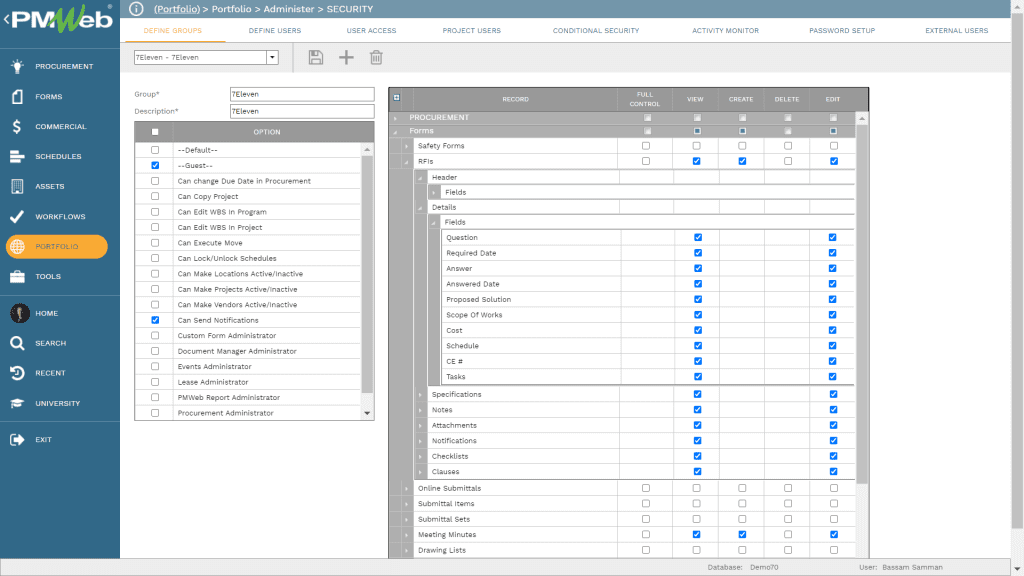This screenshot has width=1024, height=576.
Task: Click the Description input field
Action: [302, 111]
